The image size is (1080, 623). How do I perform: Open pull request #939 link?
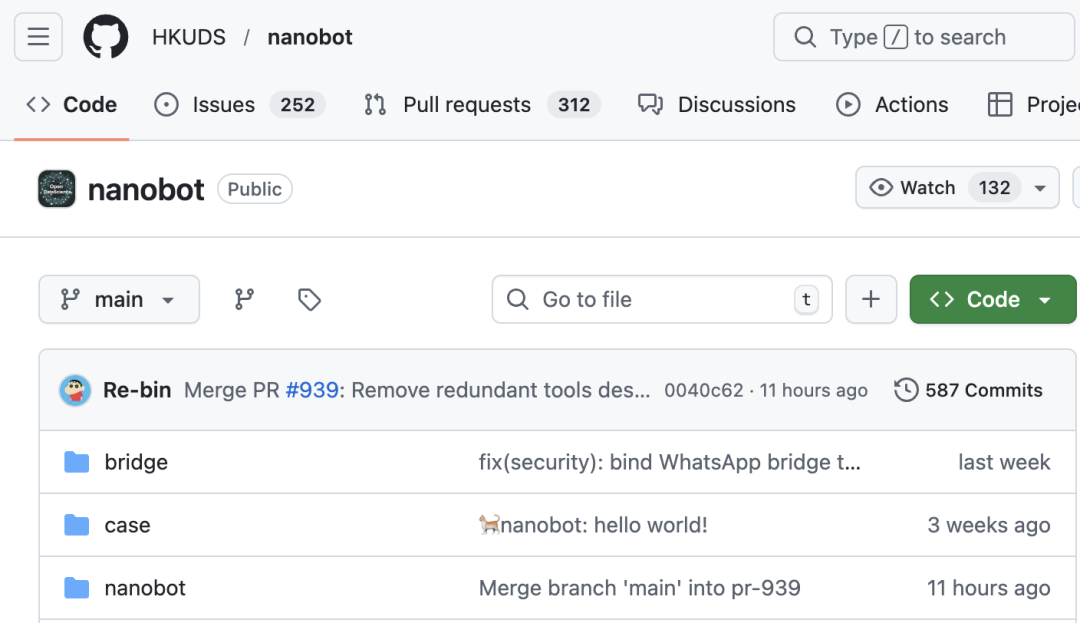click(x=312, y=390)
